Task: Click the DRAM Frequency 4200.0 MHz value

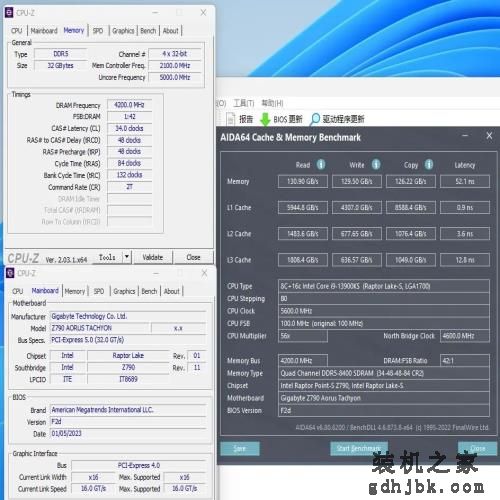Action: point(129,105)
